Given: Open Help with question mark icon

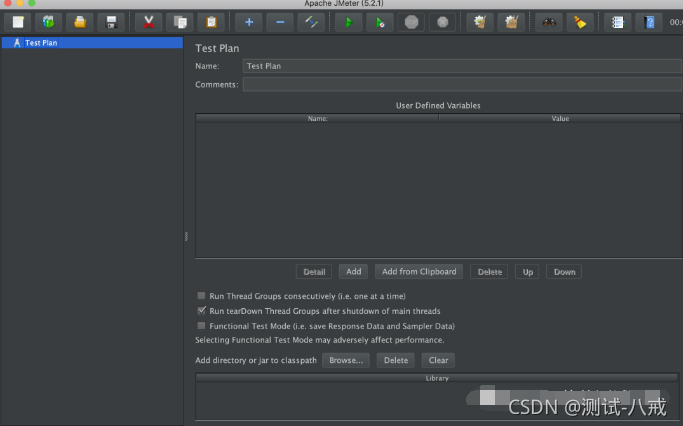Looking at the screenshot, I should pos(649,22).
